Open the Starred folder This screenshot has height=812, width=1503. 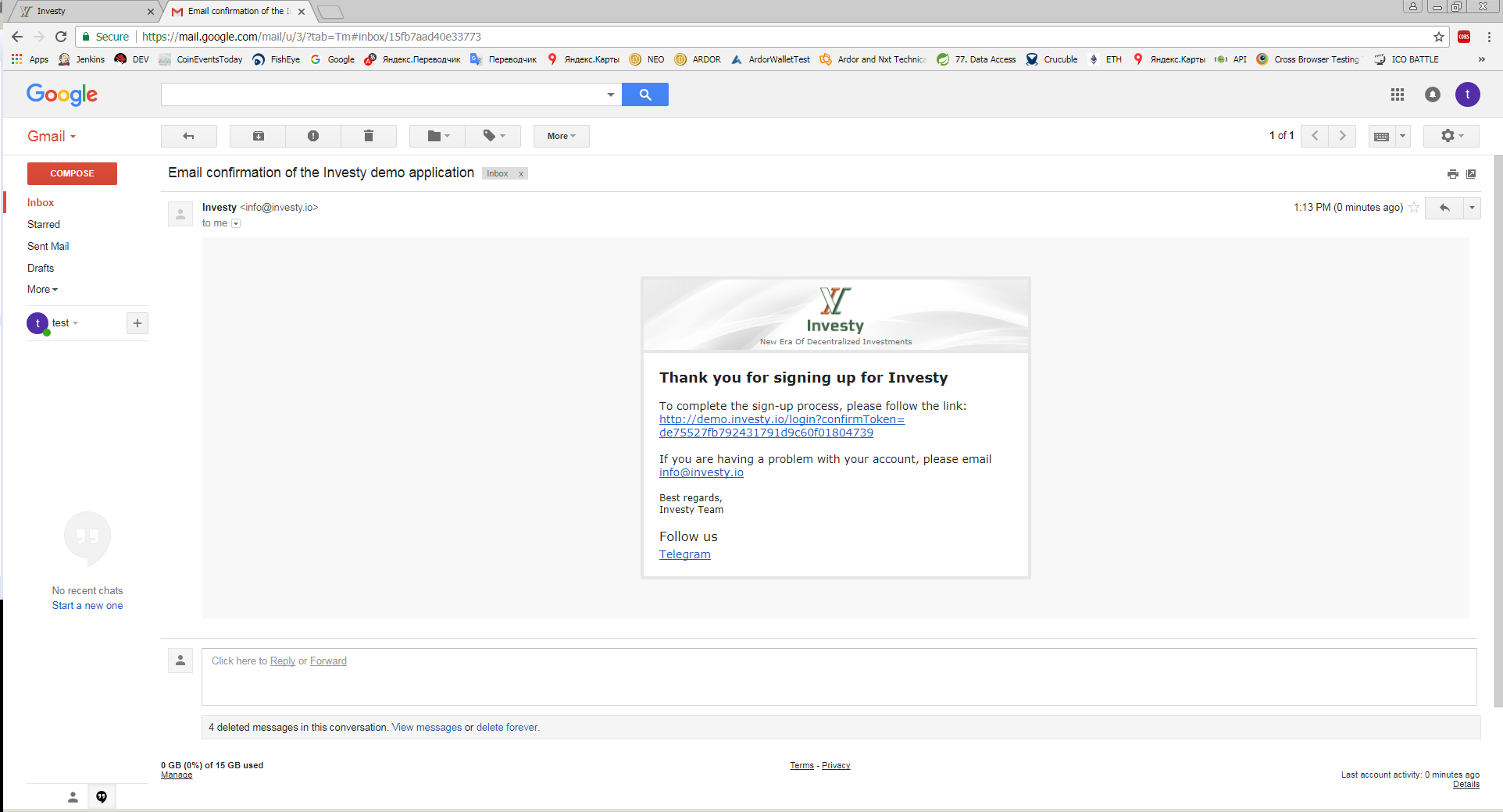(x=44, y=224)
